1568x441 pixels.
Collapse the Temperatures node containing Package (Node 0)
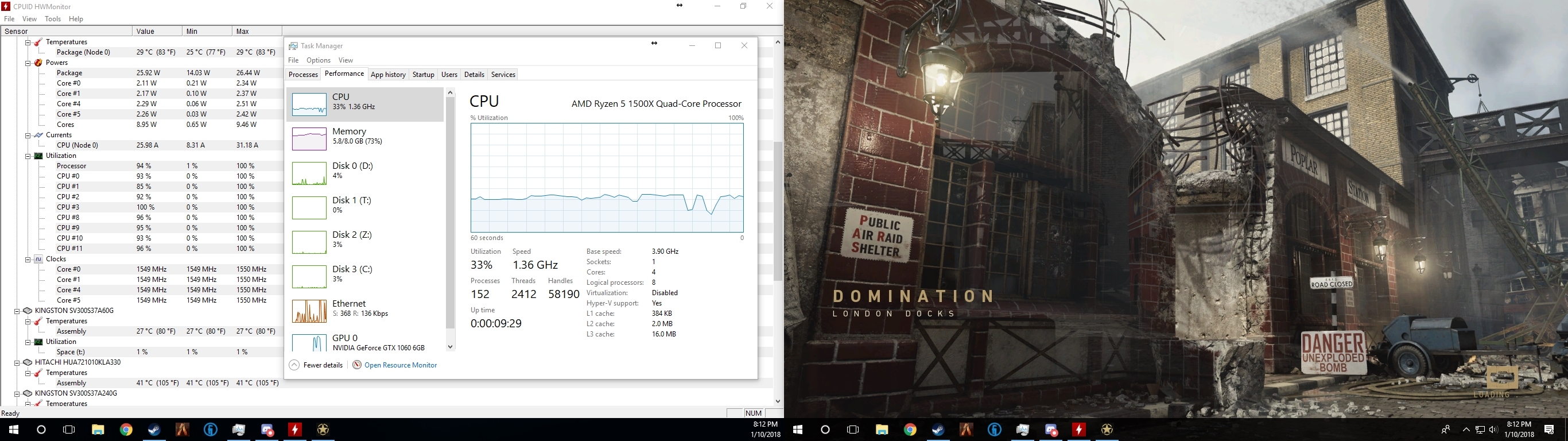(28, 42)
